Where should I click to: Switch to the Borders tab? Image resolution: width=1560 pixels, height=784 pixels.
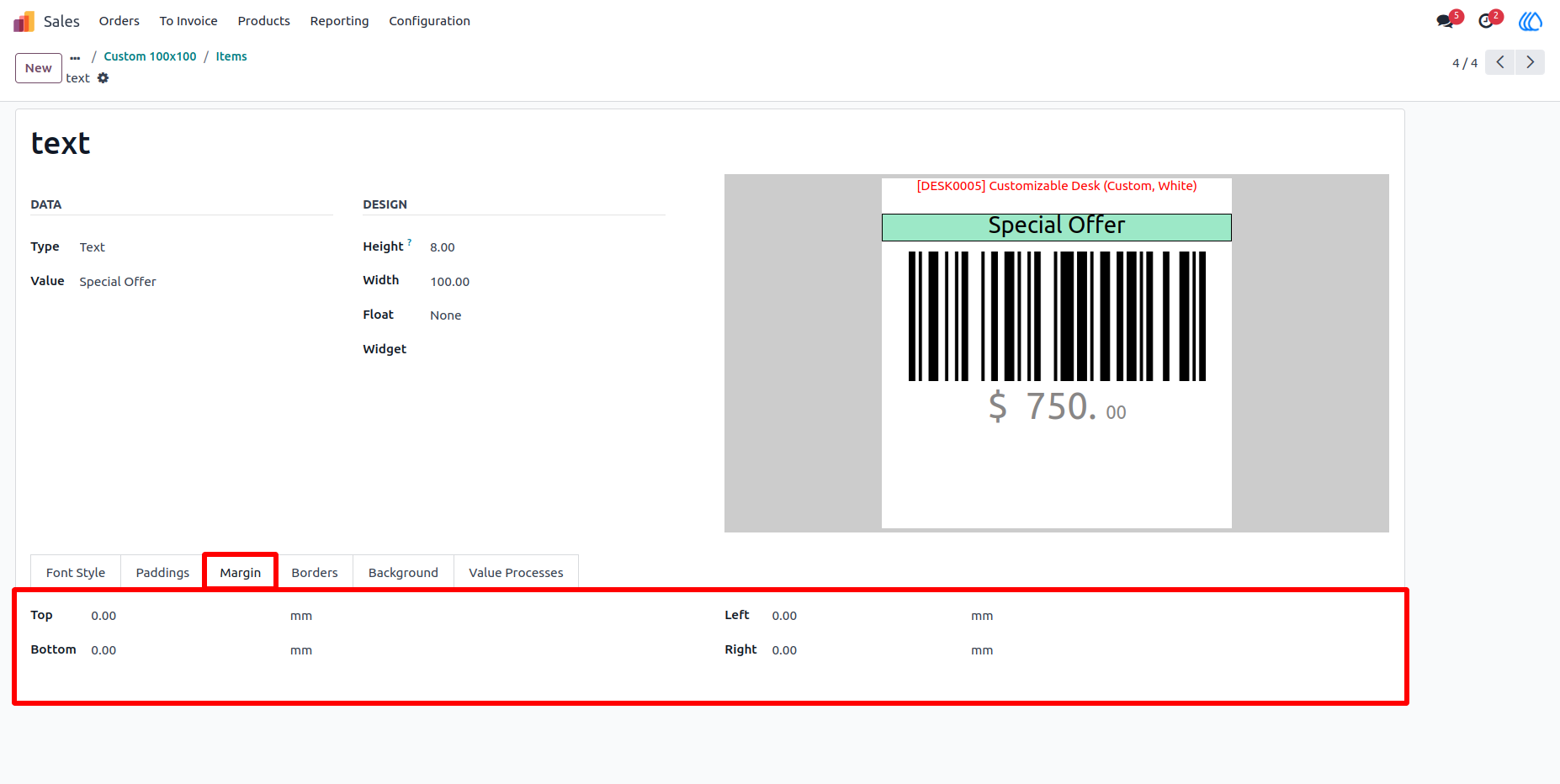pyautogui.click(x=315, y=572)
